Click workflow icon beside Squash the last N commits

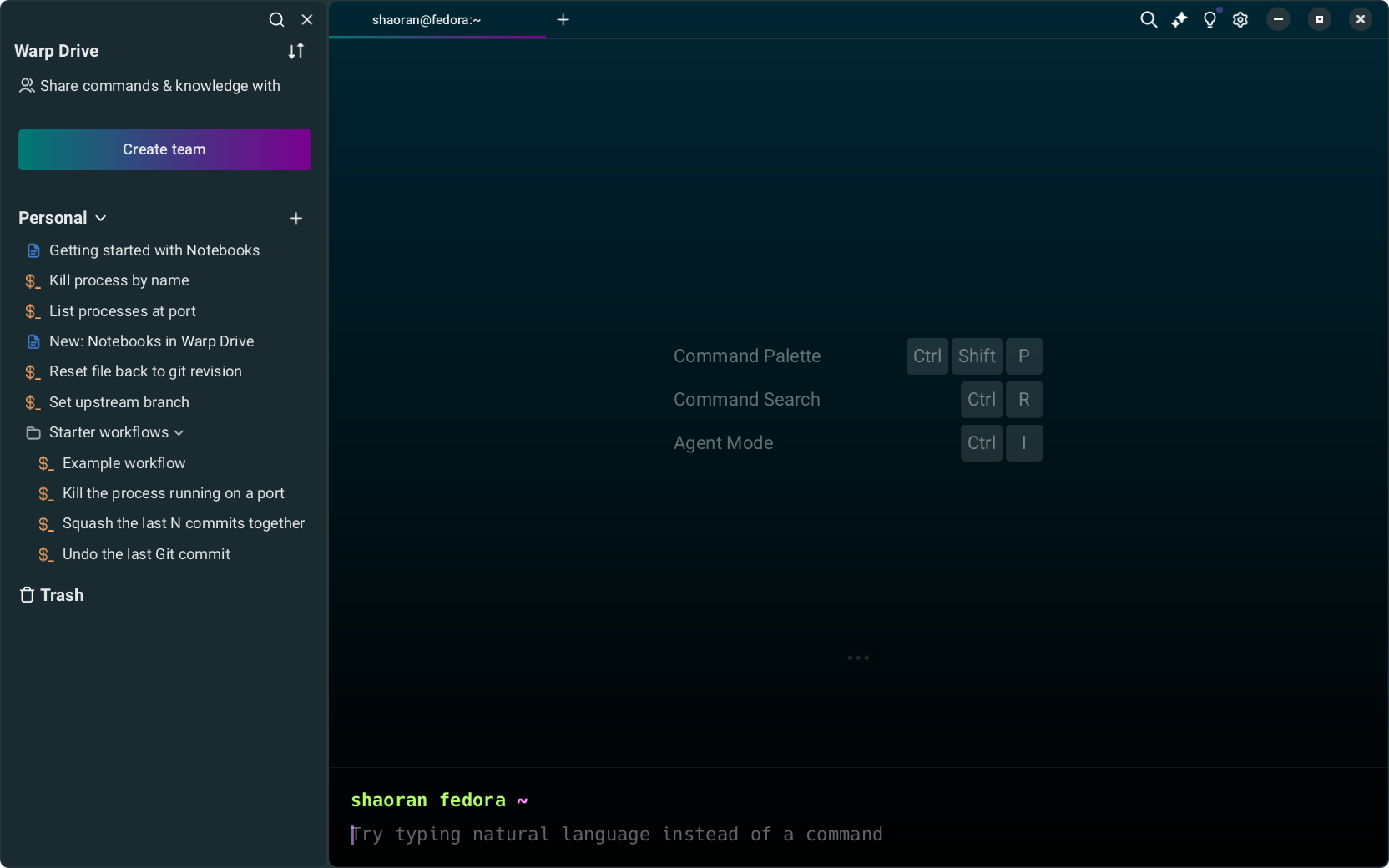46,524
